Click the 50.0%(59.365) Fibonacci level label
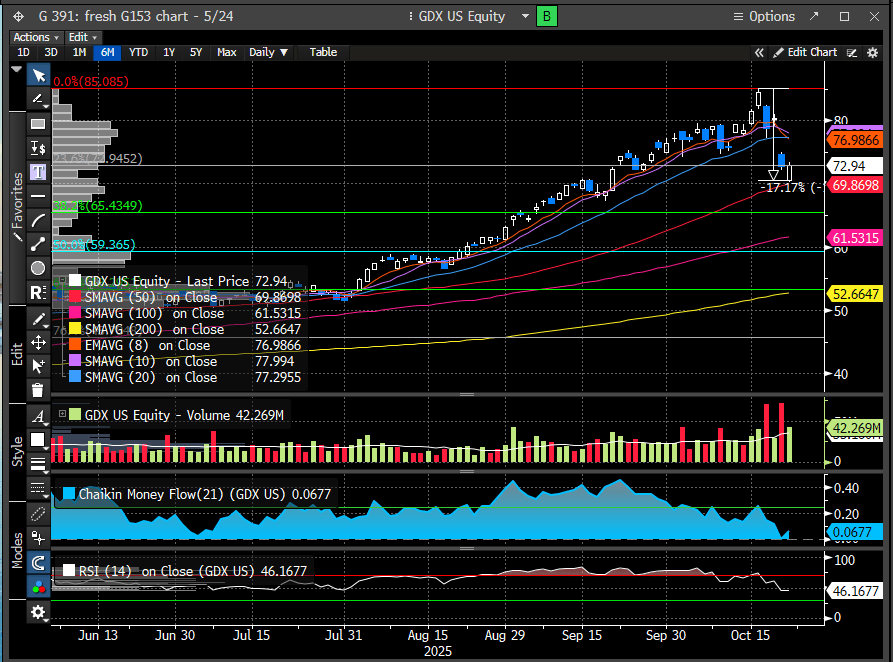Screen dimensions: 893x662 pos(94,244)
